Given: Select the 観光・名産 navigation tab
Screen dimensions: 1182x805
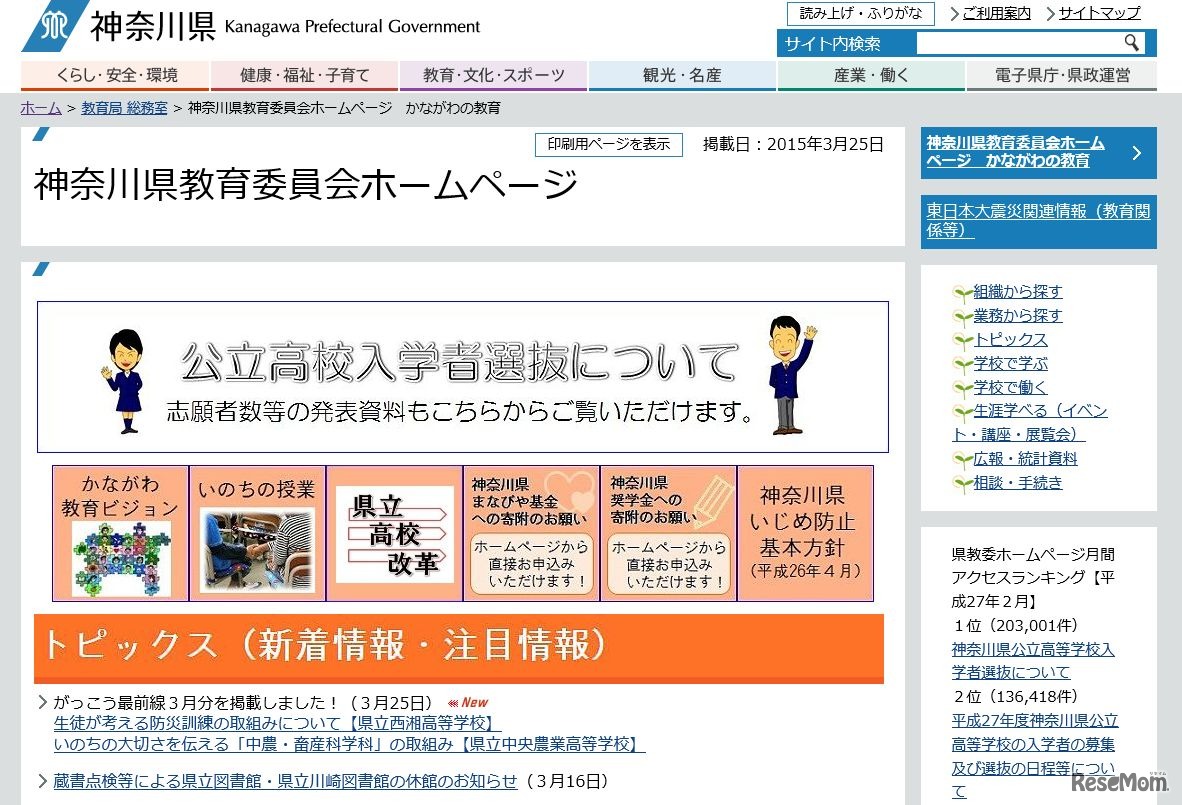Looking at the screenshot, I should 681,75.
